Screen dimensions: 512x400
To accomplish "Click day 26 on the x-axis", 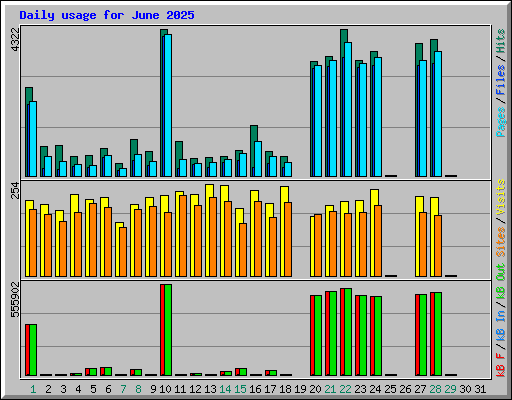I will (405, 389).
